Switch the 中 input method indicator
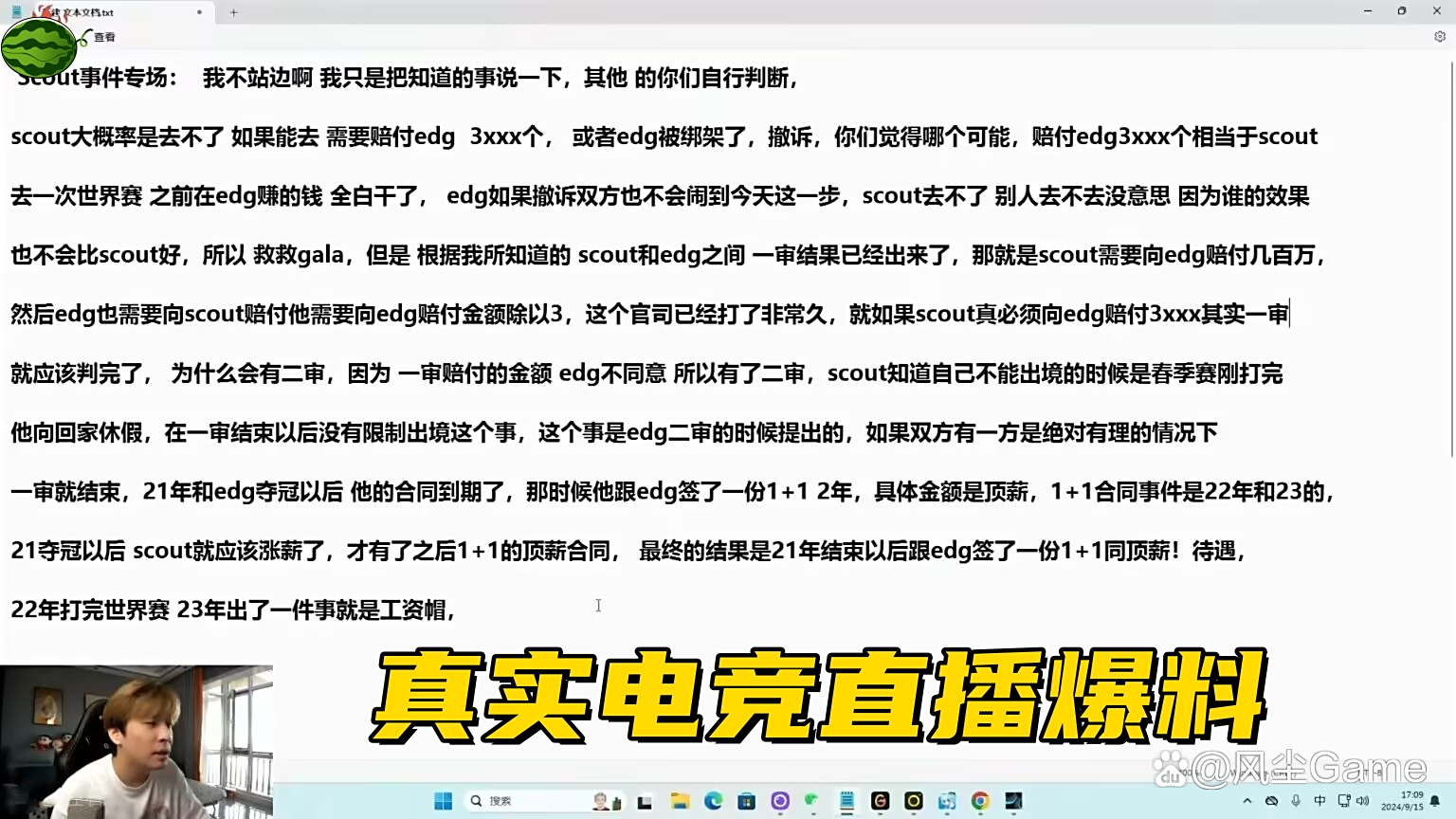The height and width of the screenshot is (819, 1456). tap(1319, 801)
